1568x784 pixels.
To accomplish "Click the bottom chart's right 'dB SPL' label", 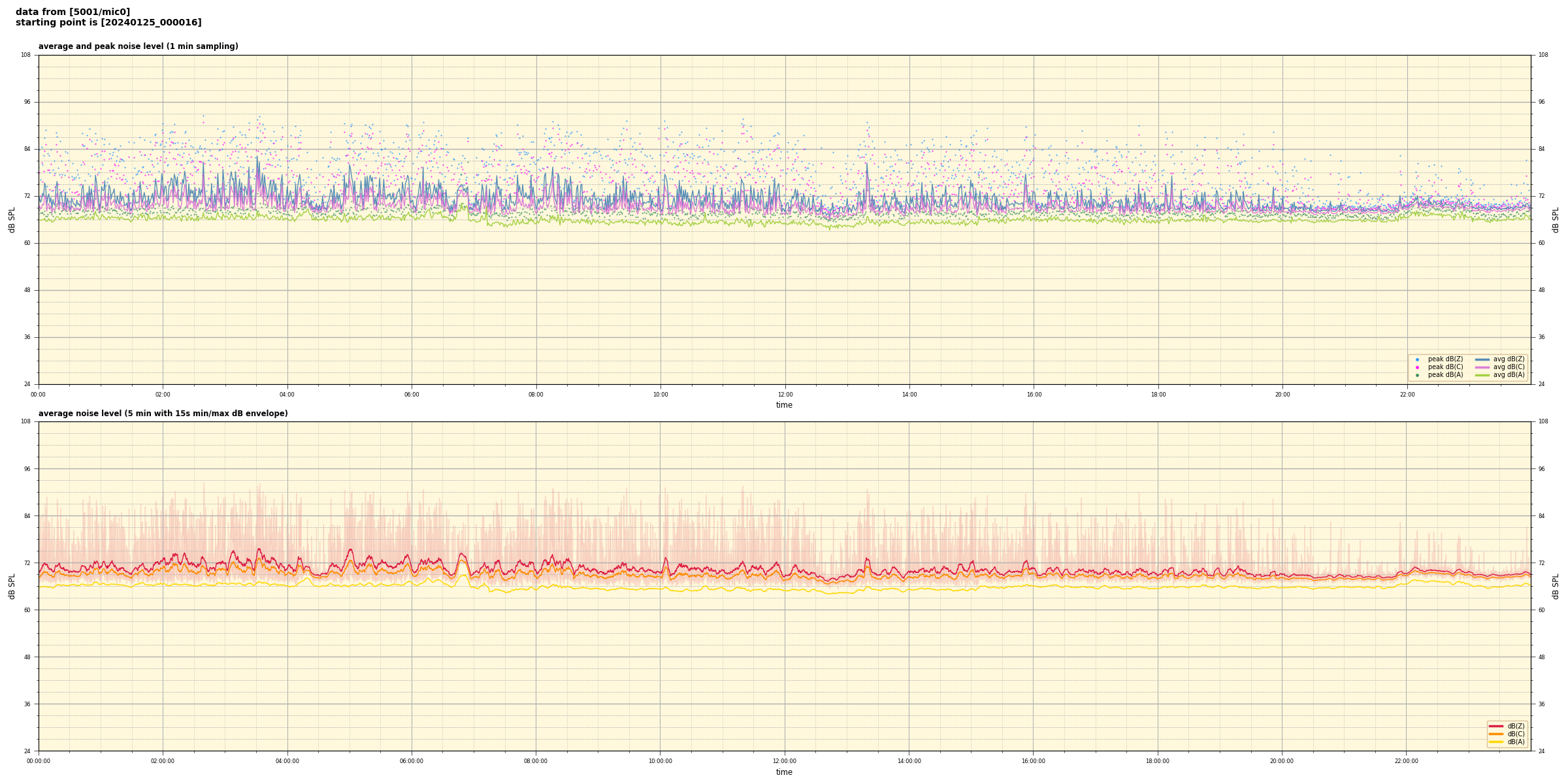I will (x=1556, y=586).
